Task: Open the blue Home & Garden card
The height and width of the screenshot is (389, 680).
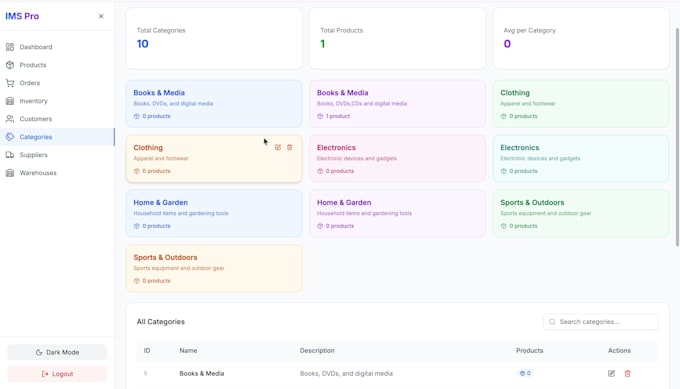Action: pos(214,213)
